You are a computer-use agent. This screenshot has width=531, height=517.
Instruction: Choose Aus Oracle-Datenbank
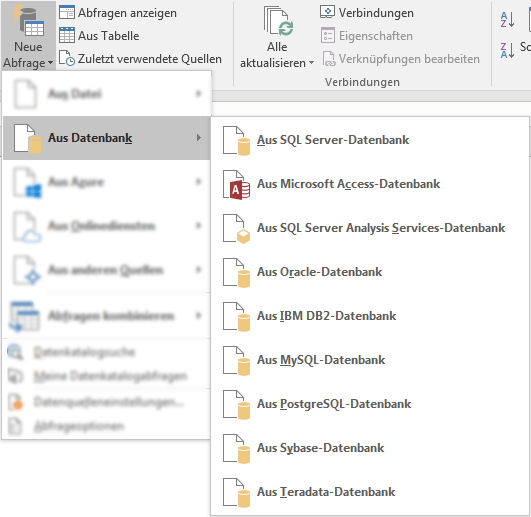click(x=370, y=272)
